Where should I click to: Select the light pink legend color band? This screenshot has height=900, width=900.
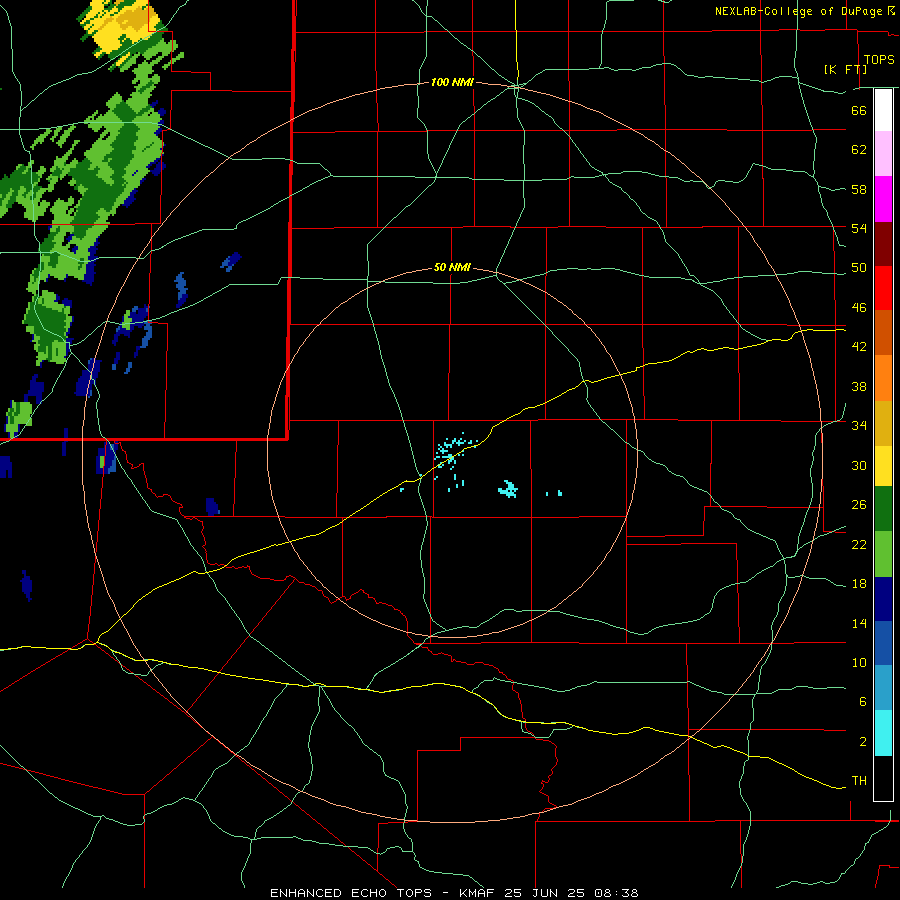click(883, 154)
